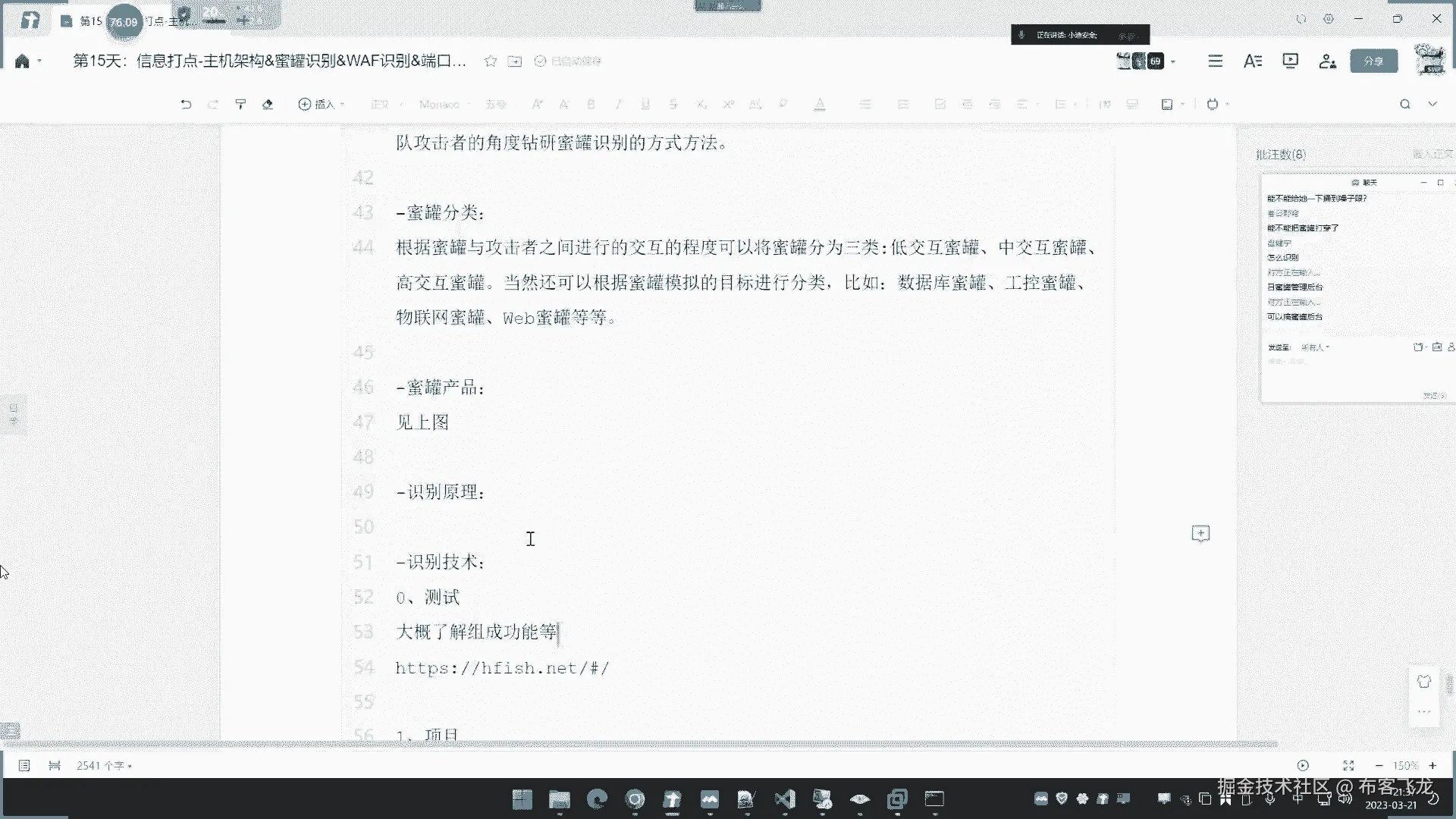
Task: Click the 分享 share button
Action: click(1373, 61)
